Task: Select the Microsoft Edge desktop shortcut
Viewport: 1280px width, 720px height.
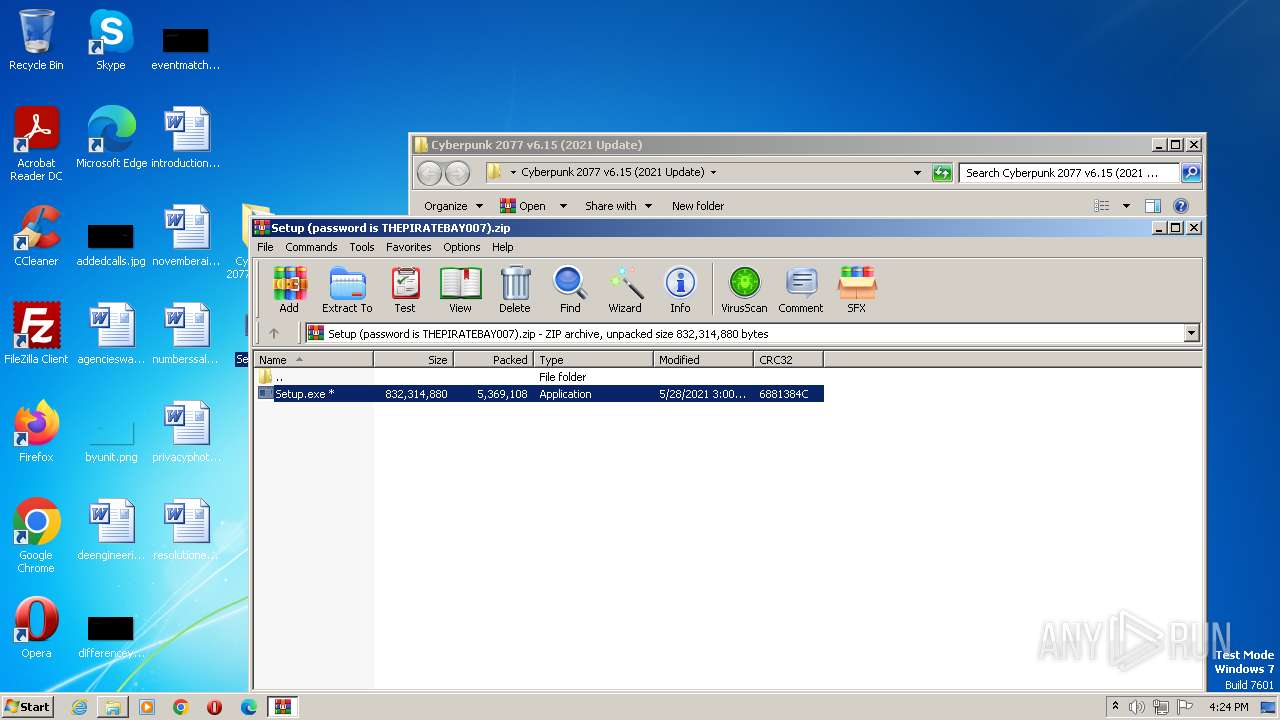Action: point(111,138)
